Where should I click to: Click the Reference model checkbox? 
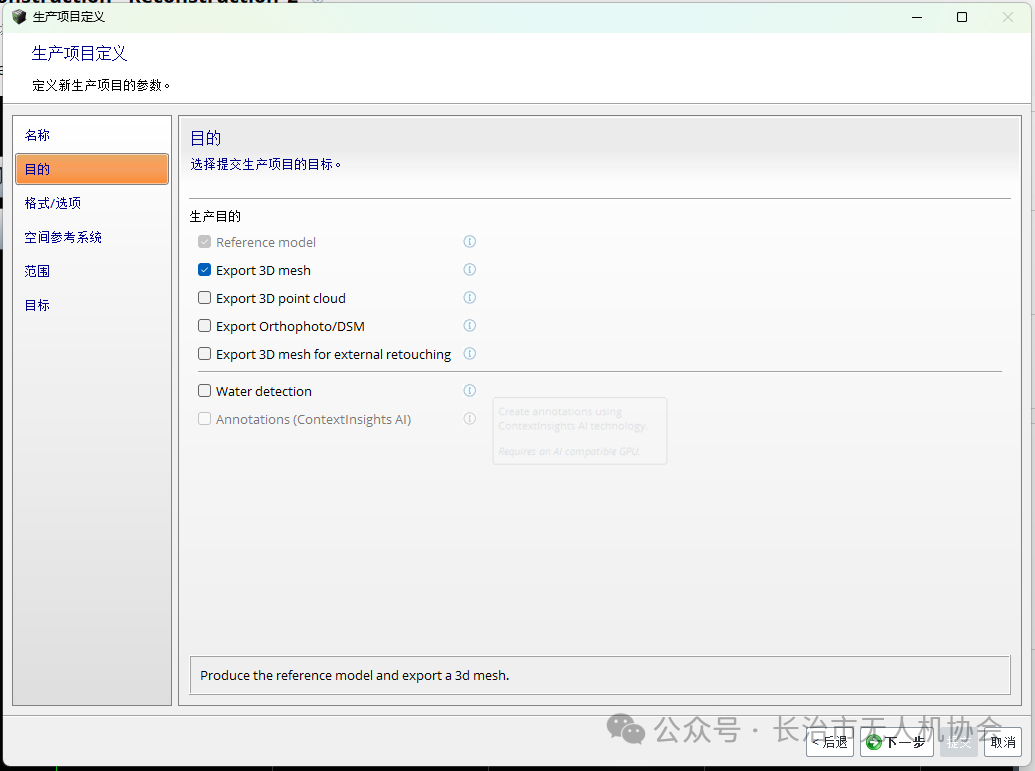coord(205,242)
